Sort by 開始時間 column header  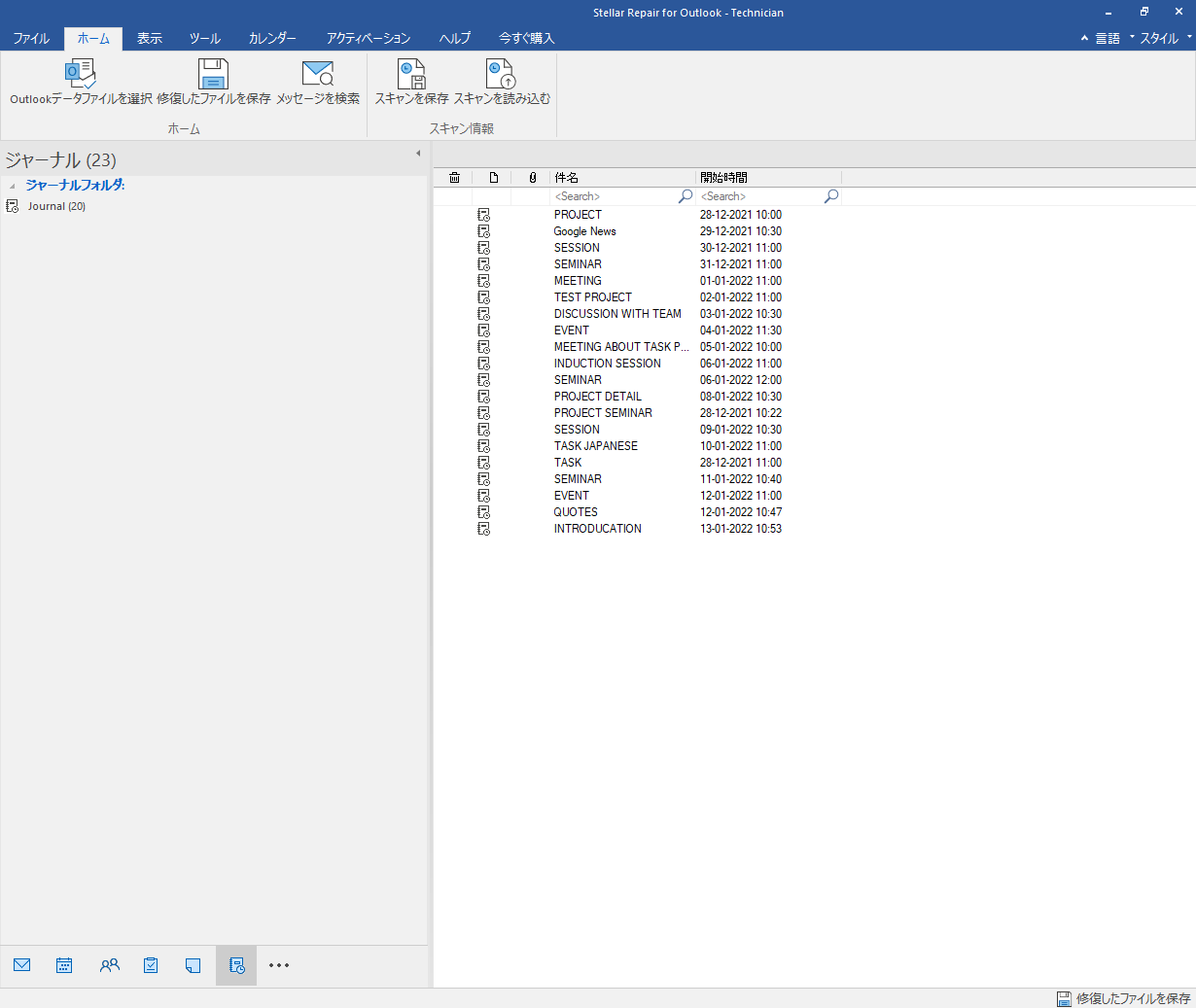point(768,177)
